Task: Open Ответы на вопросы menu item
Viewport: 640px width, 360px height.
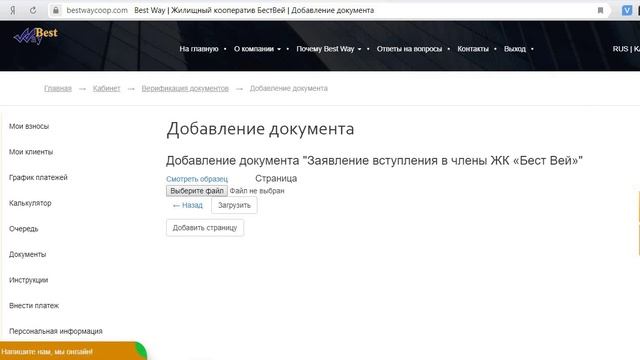Action: pyautogui.click(x=409, y=49)
